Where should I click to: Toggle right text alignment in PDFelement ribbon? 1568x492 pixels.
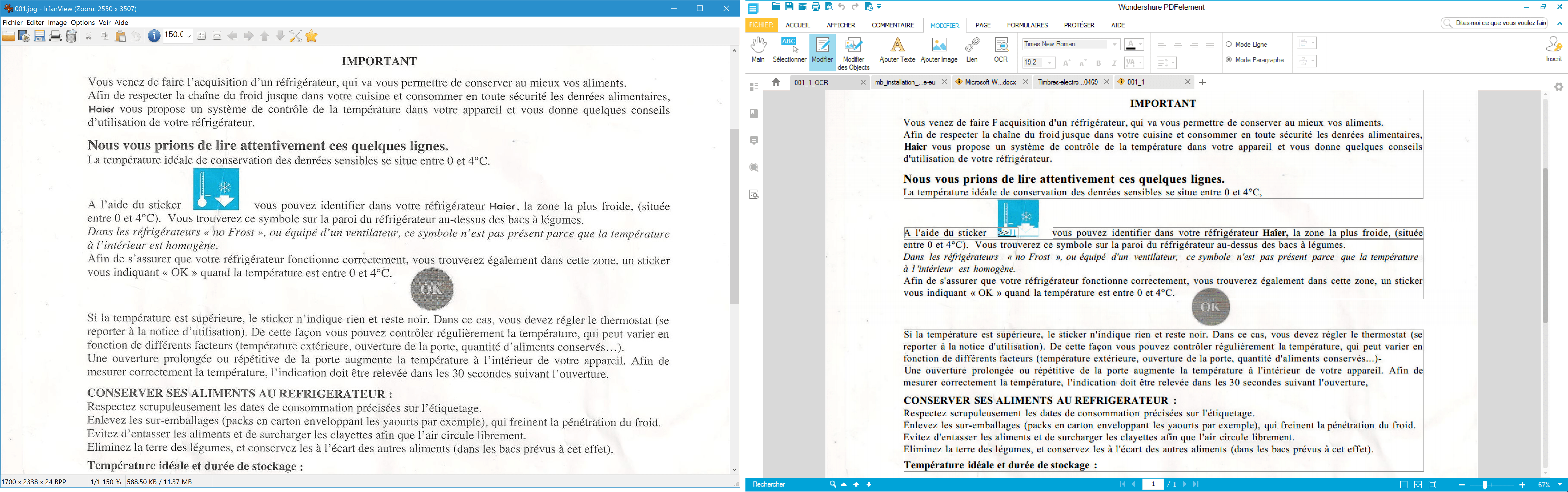(x=1194, y=45)
